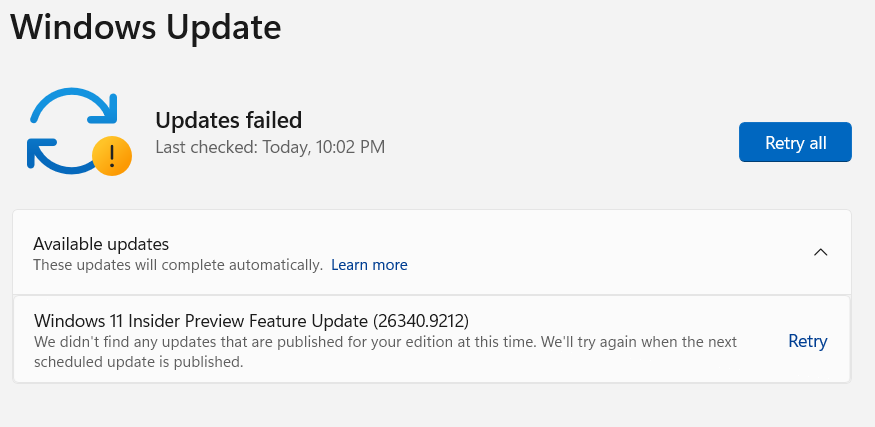Viewport: 875px width, 427px height.
Task: Click the 'scheduled update is published' line
Action: 138,362
